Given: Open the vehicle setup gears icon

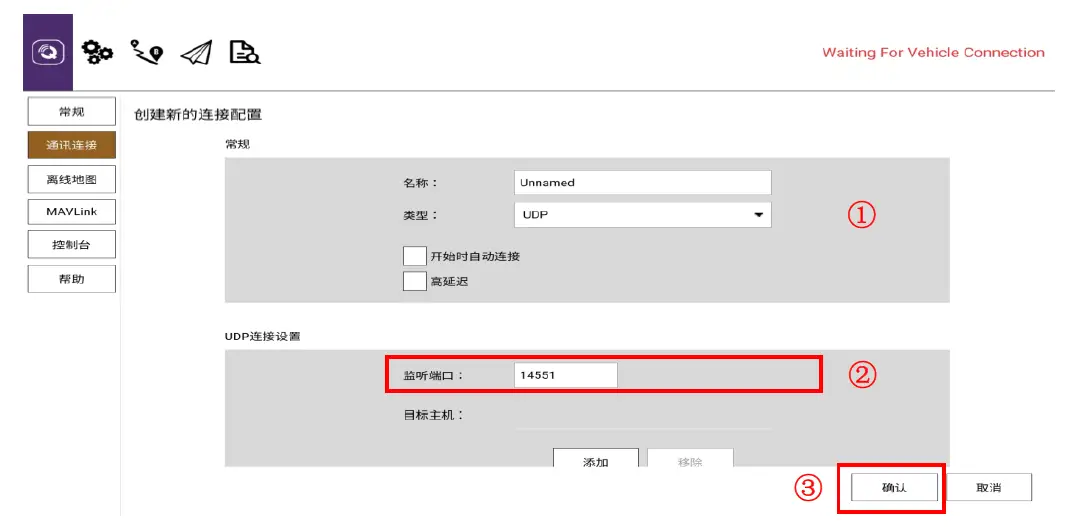Looking at the screenshot, I should (97, 52).
